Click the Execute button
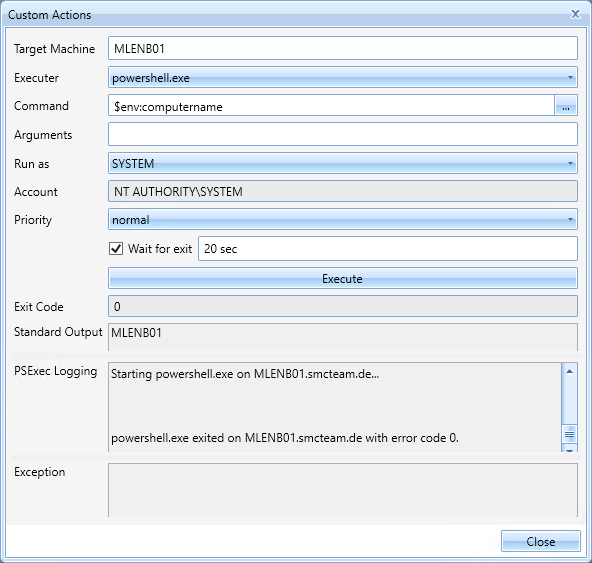The width and height of the screenshot is (592, 563). [343, 278]
